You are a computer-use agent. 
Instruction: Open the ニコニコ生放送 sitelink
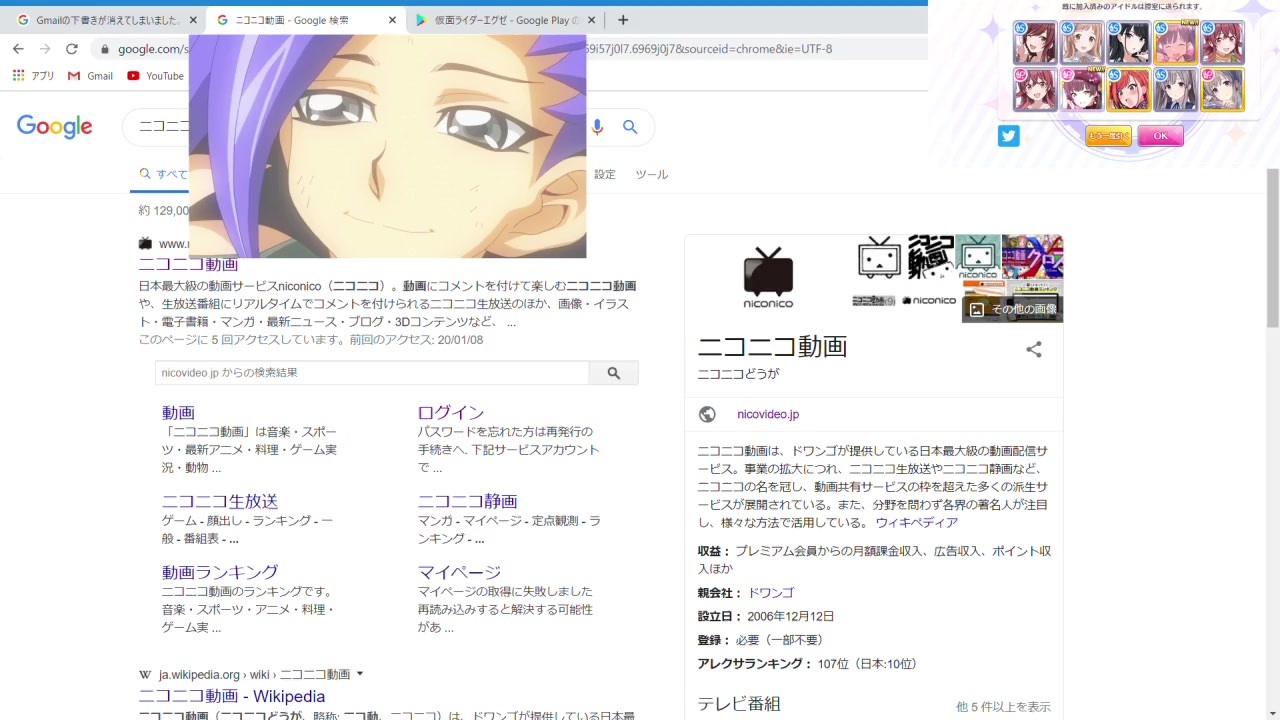tap(220, 501)
